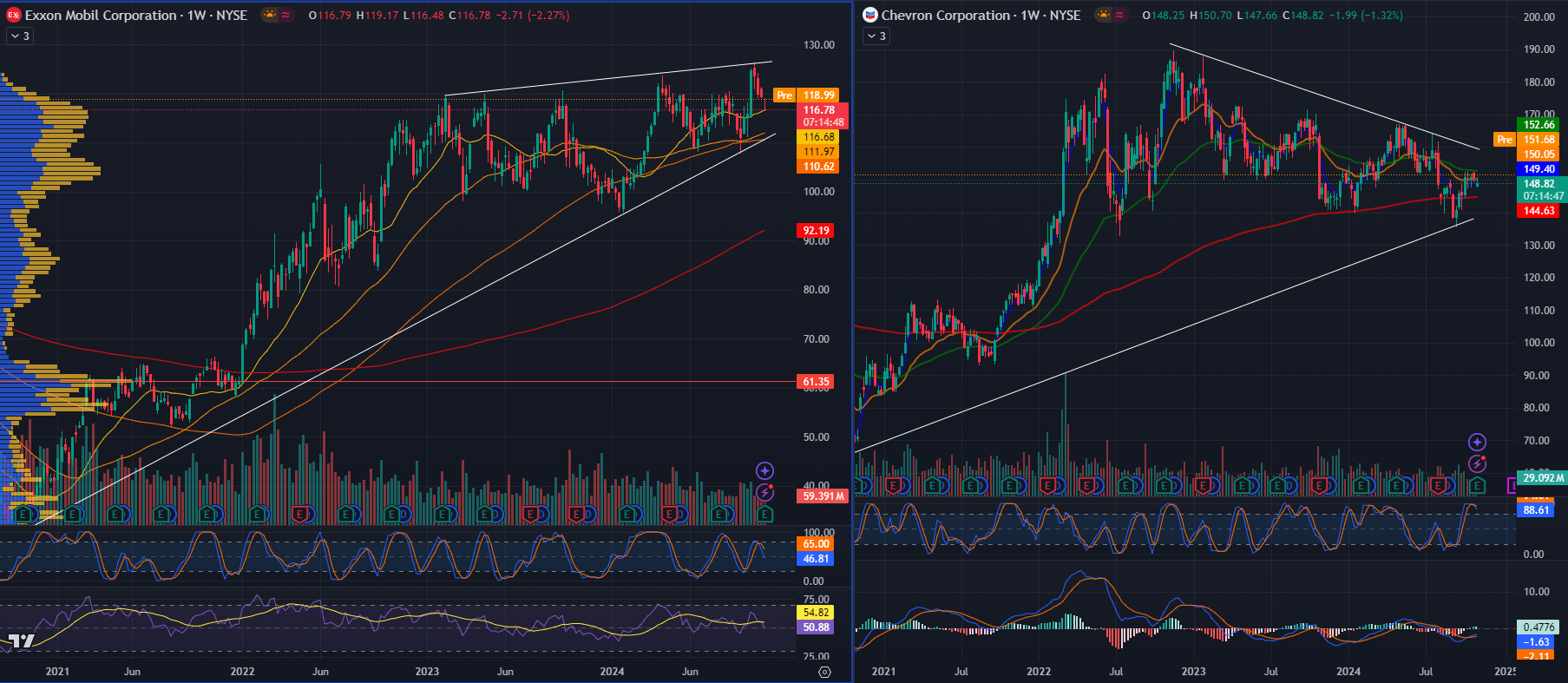Click the 110.62 moving average label
The image size is (1568, 683).
click(x=818, y=167)
